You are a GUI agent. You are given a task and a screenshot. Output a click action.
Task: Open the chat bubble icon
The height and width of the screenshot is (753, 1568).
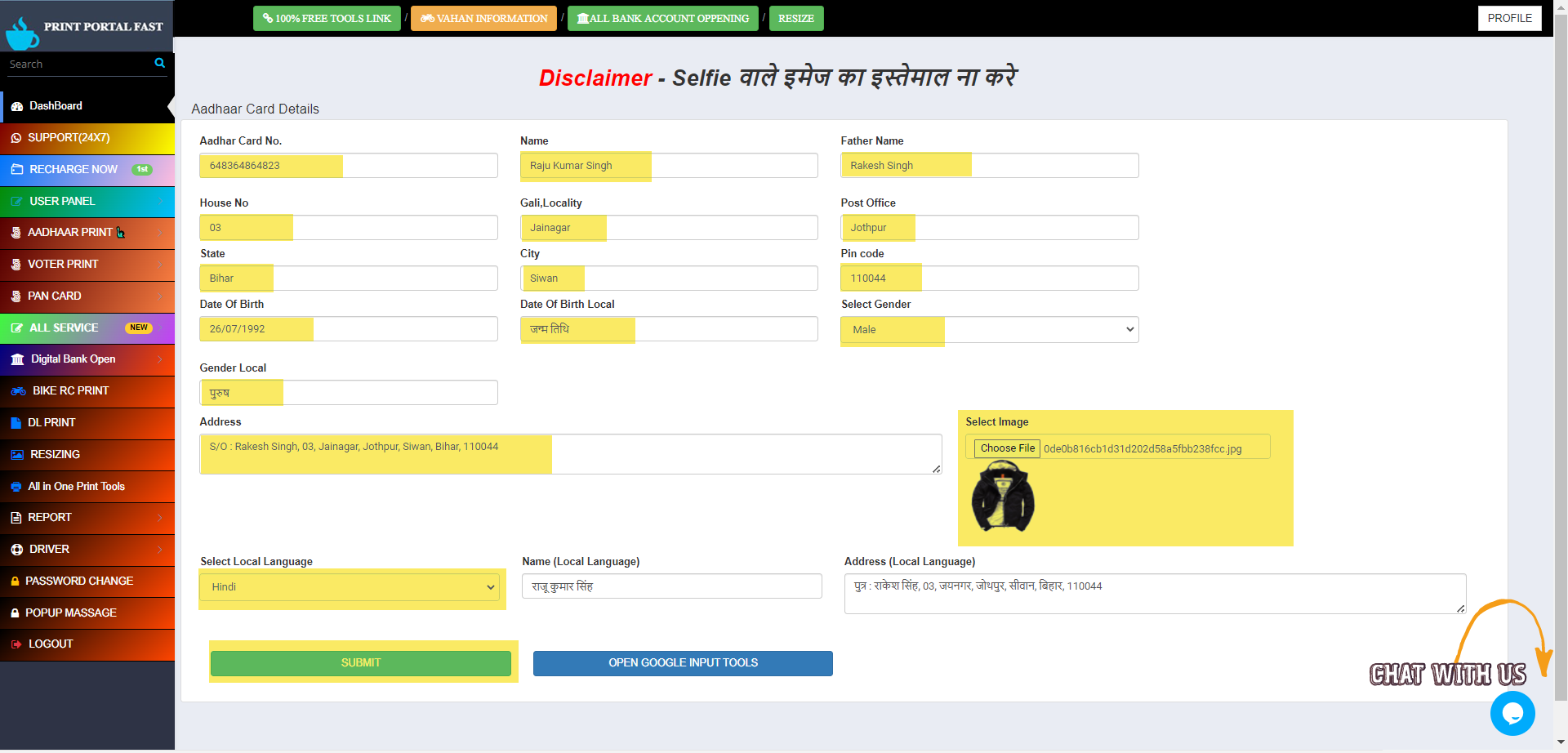pyautogui.click(x=1512, y=713)
